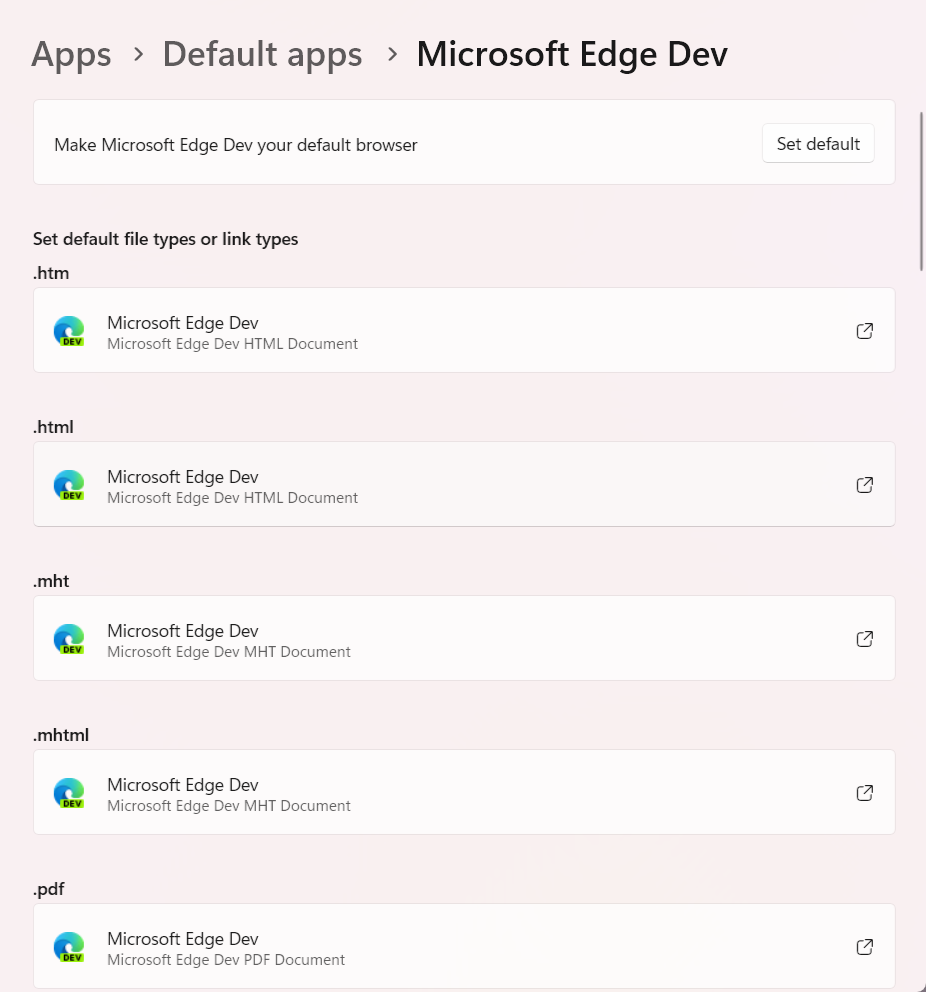
Task: Click the Microsoft Edge Dev icon for .mhtml
Action: click(x=69, y=793)
